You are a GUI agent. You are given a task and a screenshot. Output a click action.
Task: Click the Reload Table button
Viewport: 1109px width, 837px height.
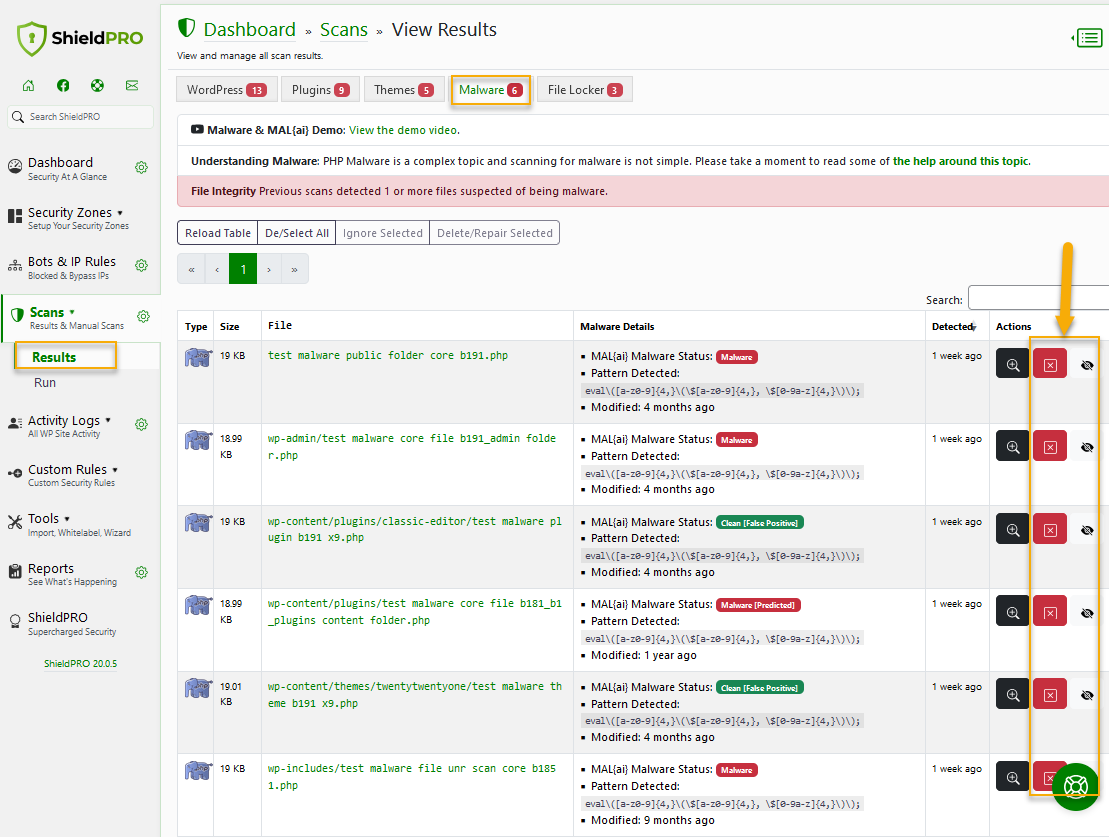pyautogui.click(x=217, y=233)
